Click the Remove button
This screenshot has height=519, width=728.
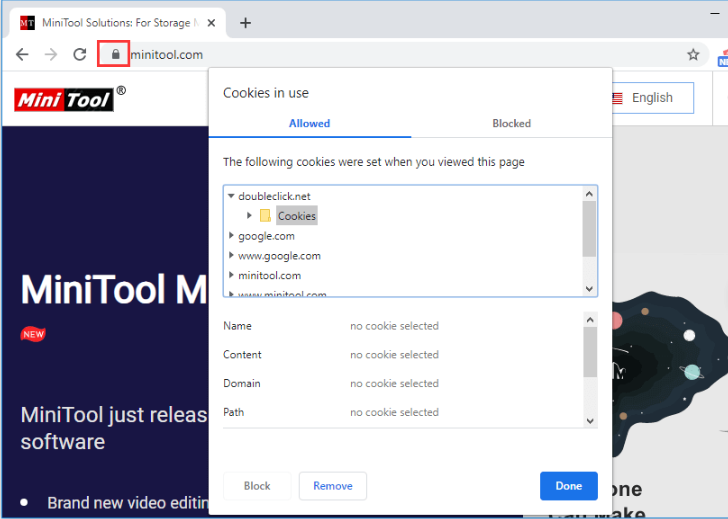point(333,486)
